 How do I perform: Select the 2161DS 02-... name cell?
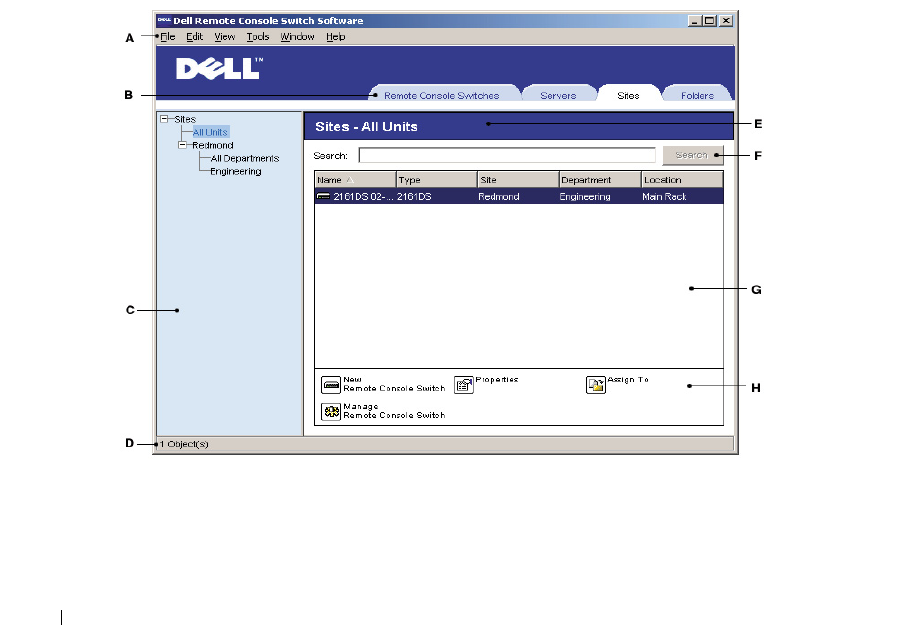coord(363,196)
